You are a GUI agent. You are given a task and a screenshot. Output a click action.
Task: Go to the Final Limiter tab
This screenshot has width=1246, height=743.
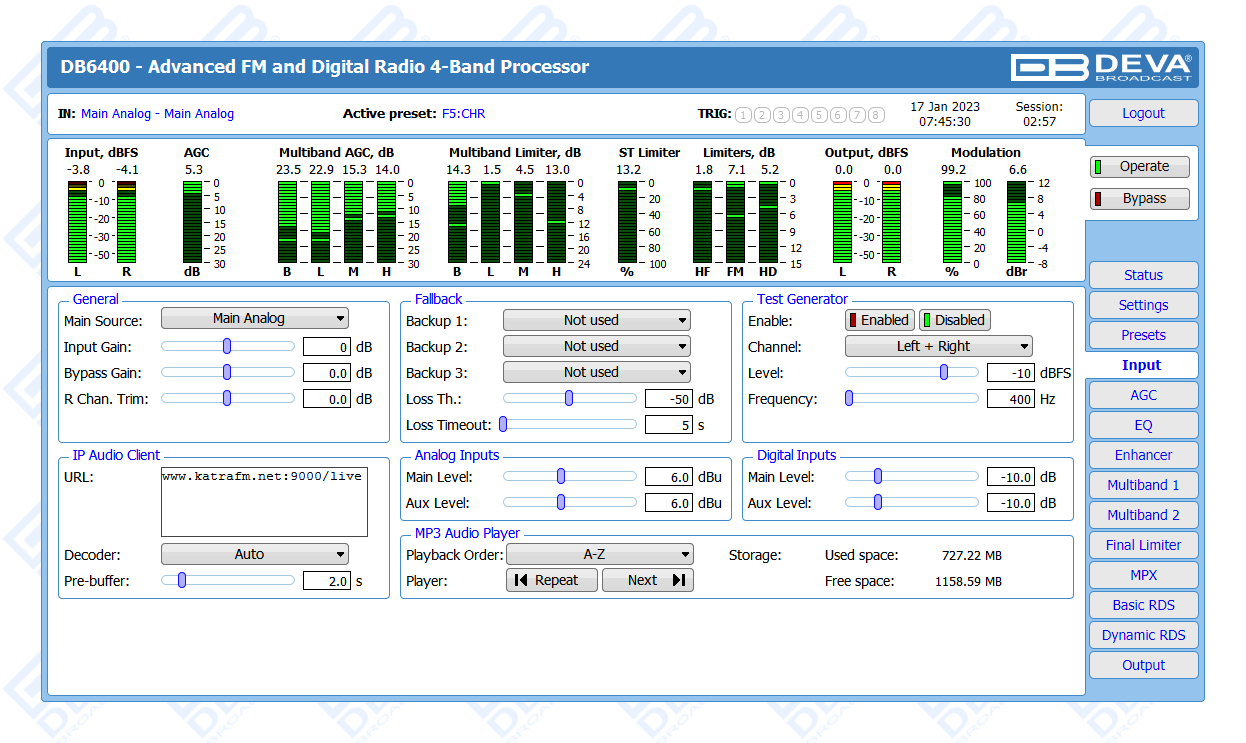pos(1143,545)
